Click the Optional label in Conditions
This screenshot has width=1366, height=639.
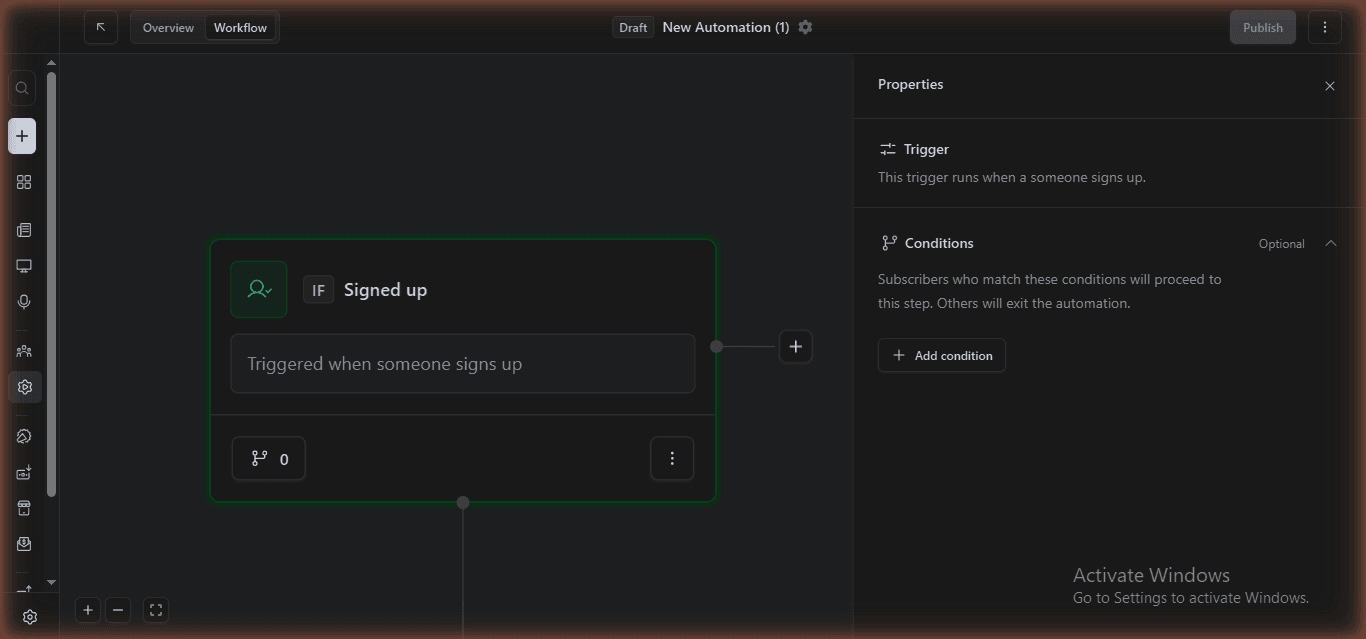pyautogui.click(x=1281, y=244)
